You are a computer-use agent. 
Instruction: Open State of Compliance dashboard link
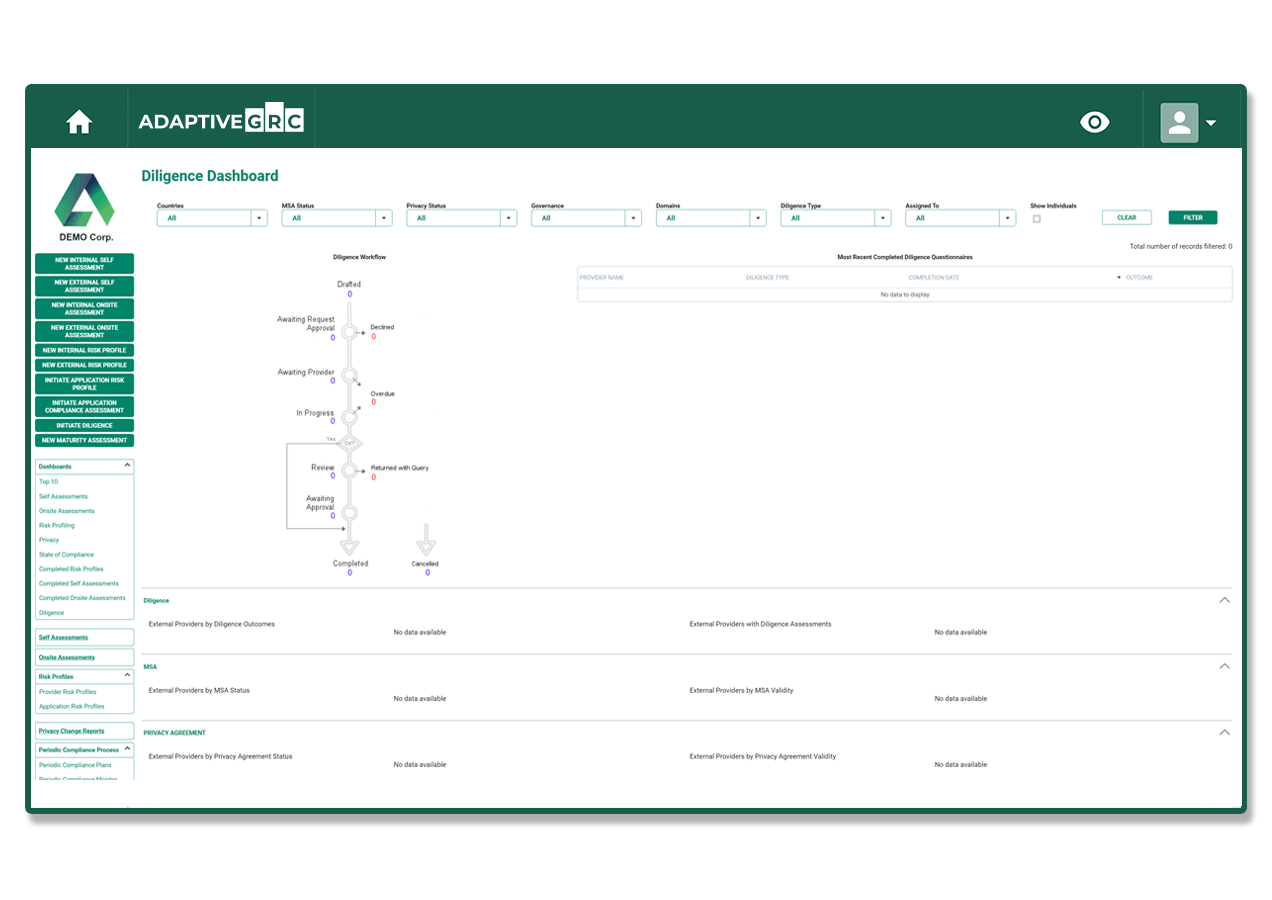tap(66, 554)
